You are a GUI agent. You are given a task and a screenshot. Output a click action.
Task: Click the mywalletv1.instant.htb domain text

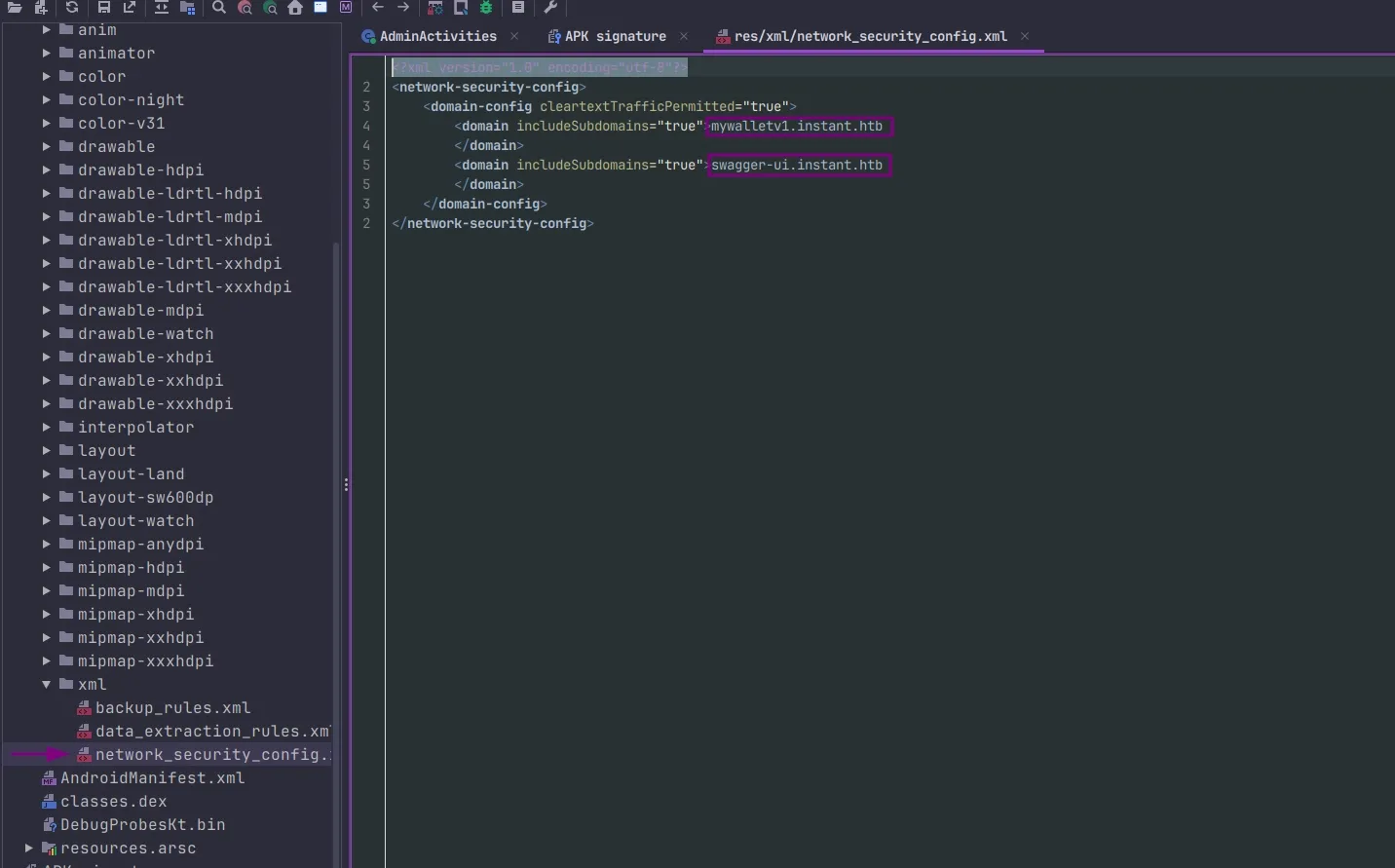[x=797, y=126]
